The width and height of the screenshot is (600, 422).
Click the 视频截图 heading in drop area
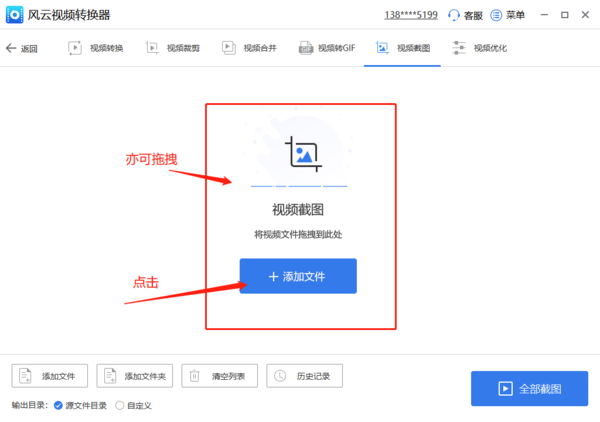click(x=298, y=210)
